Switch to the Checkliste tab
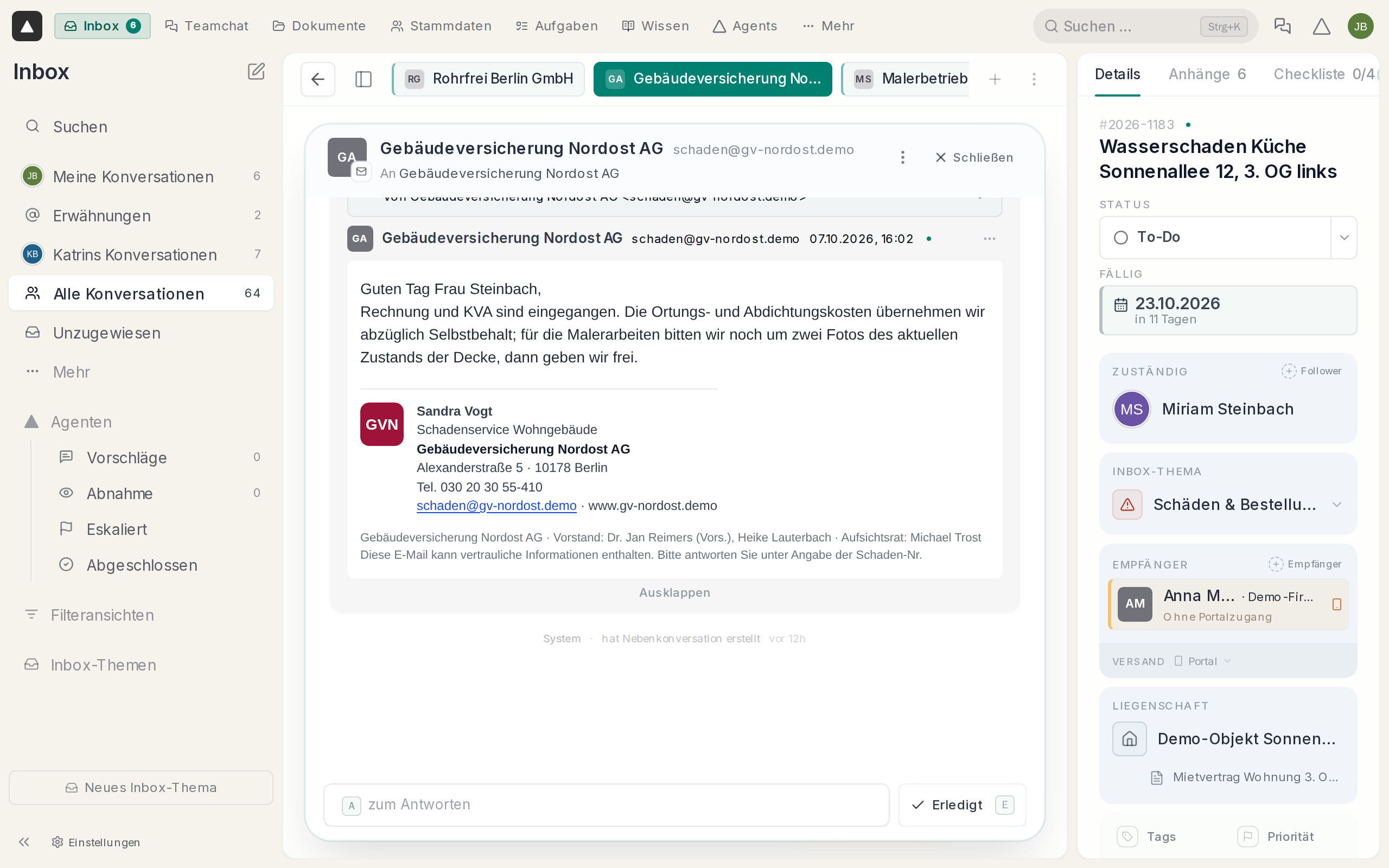Image resolution: width=1389 pixels, height=868 pixels. (1325, 74)
